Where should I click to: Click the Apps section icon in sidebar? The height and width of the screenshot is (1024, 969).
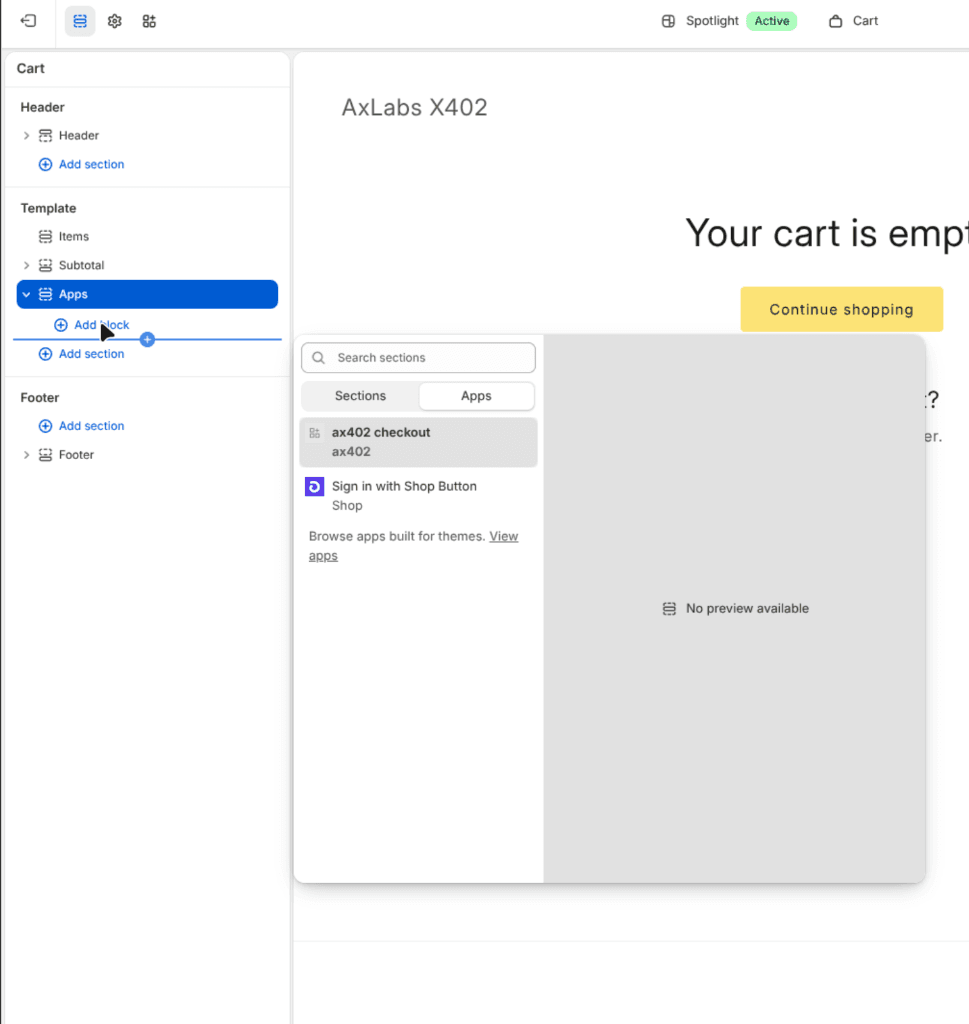45,295
